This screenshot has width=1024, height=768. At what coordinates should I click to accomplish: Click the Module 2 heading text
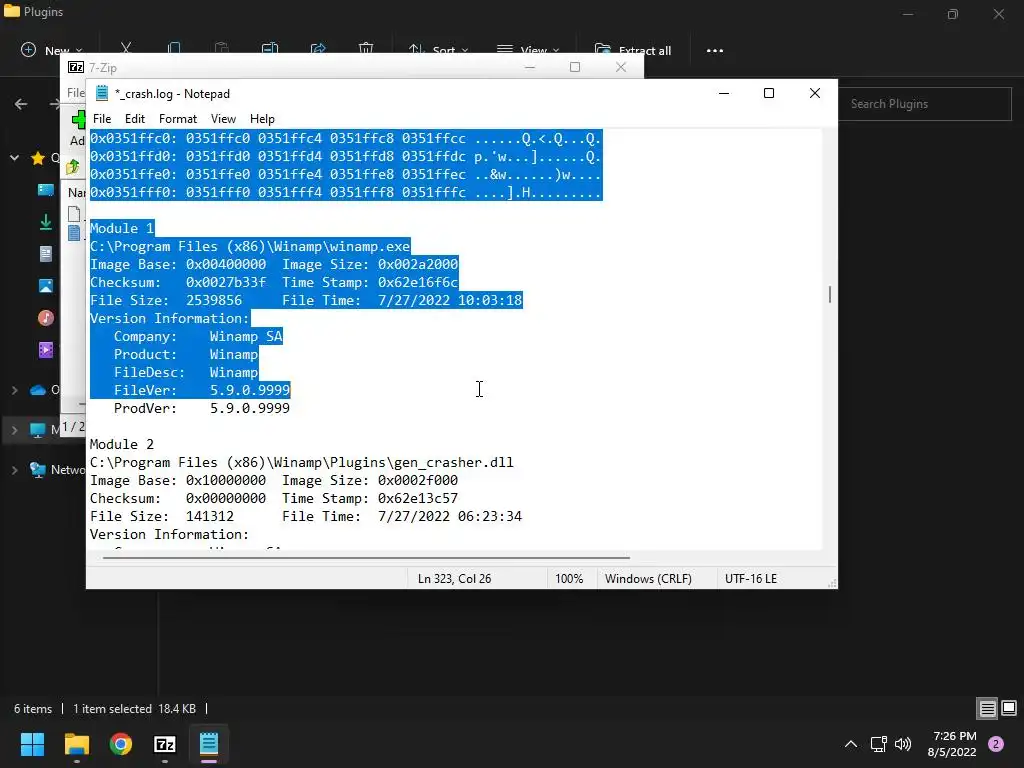tap(121, 444)
